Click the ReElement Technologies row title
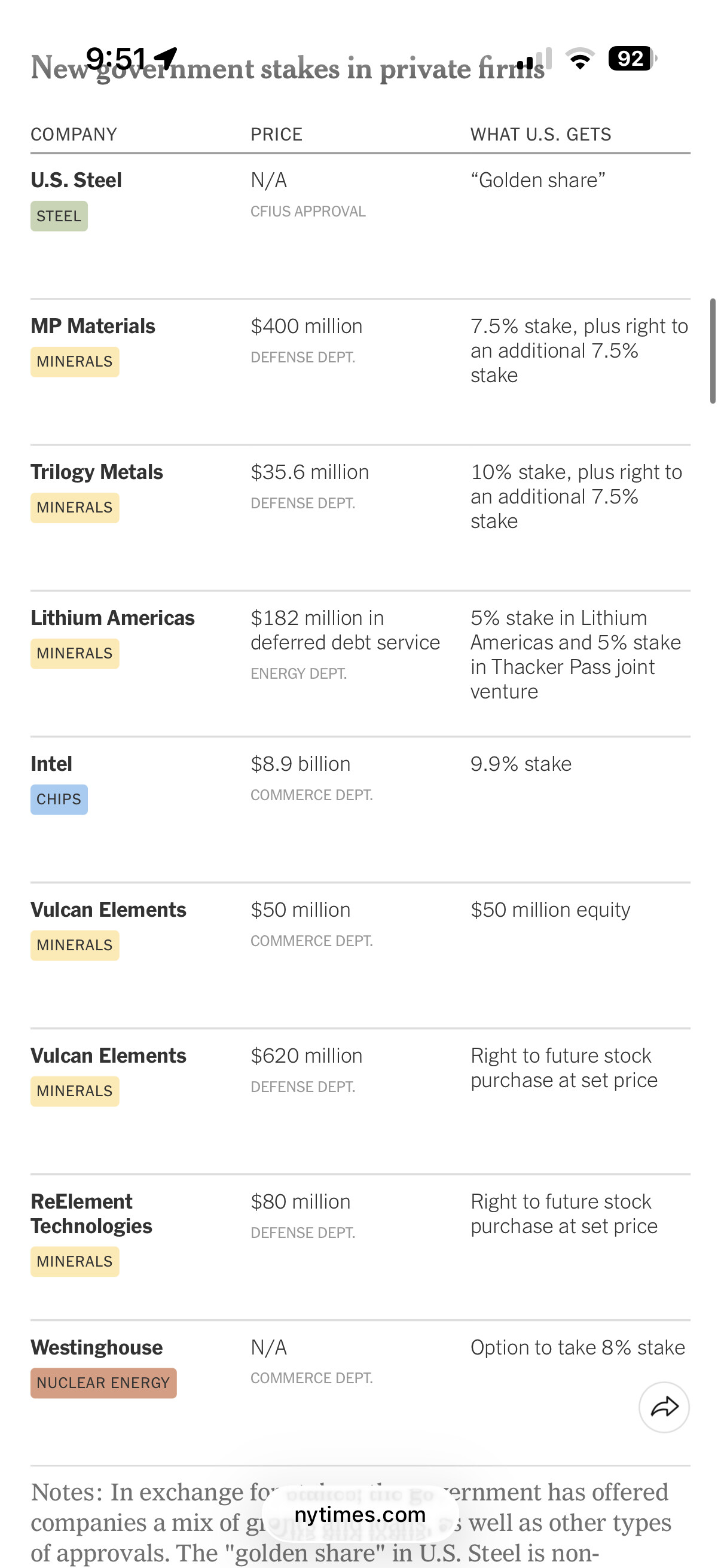Screen dimensions: 721x1568 [91, 1214]
